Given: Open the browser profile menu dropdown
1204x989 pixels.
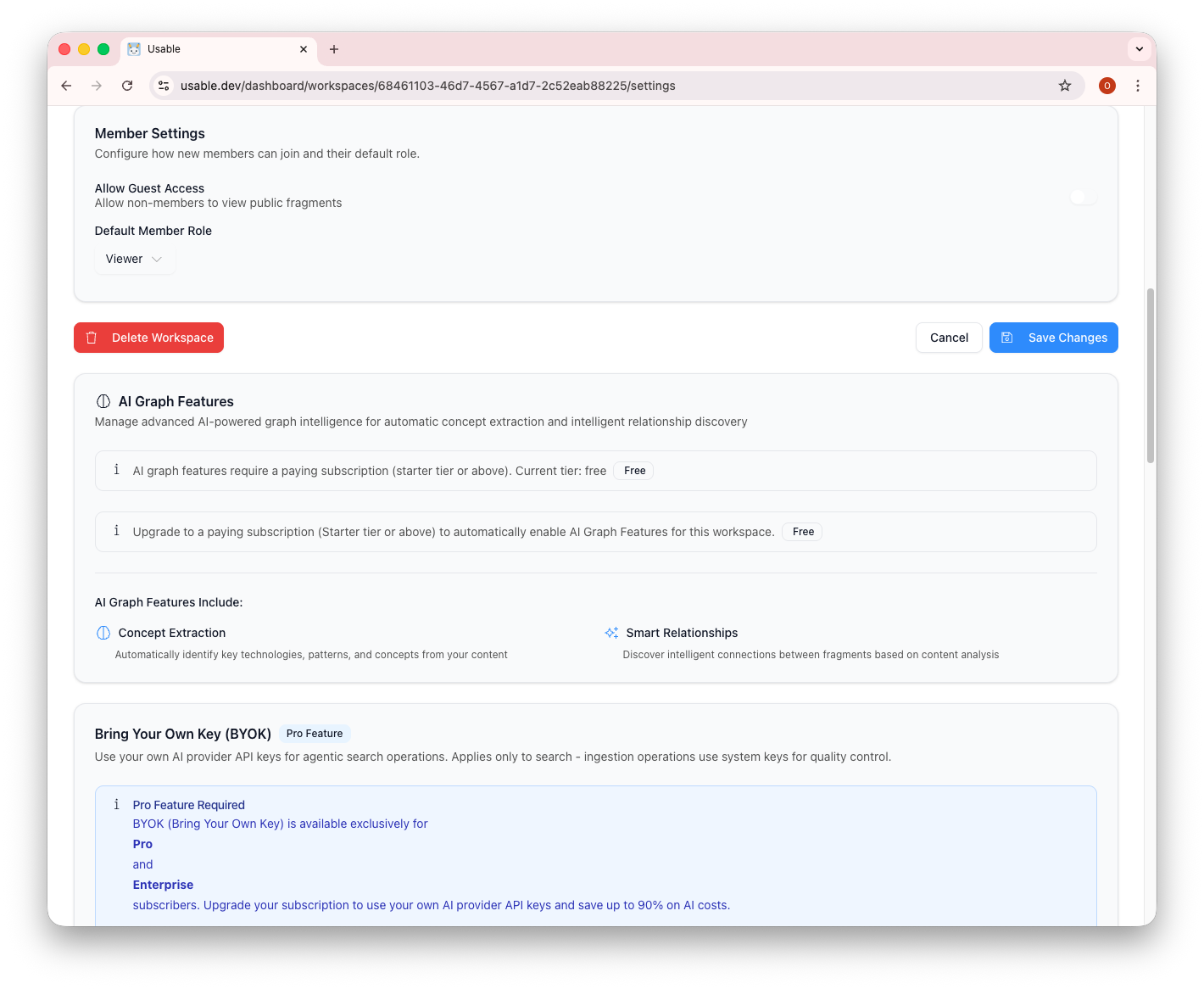Looking at the screenshot, I should pos(1107,86).
